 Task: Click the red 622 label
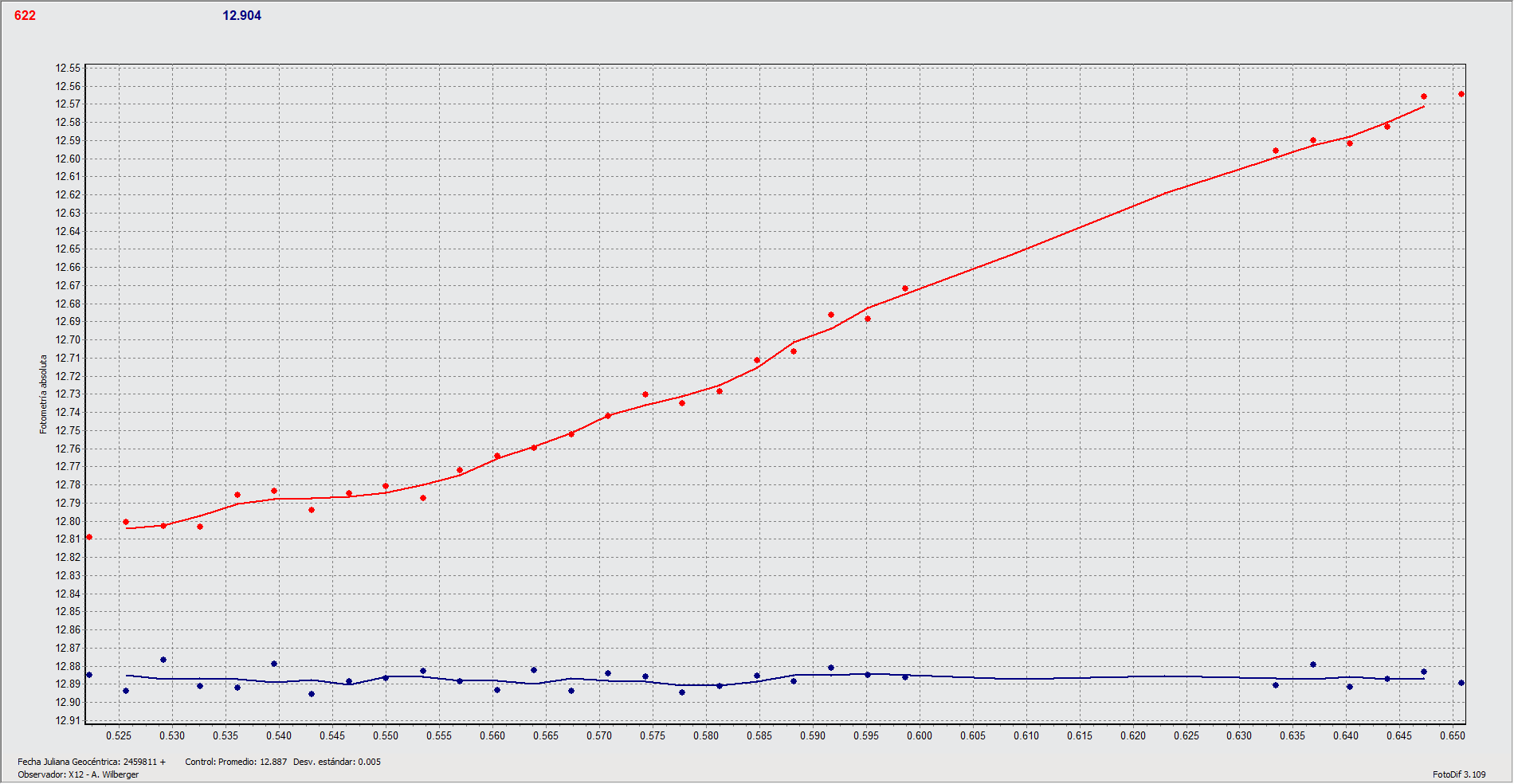point(25,16)
